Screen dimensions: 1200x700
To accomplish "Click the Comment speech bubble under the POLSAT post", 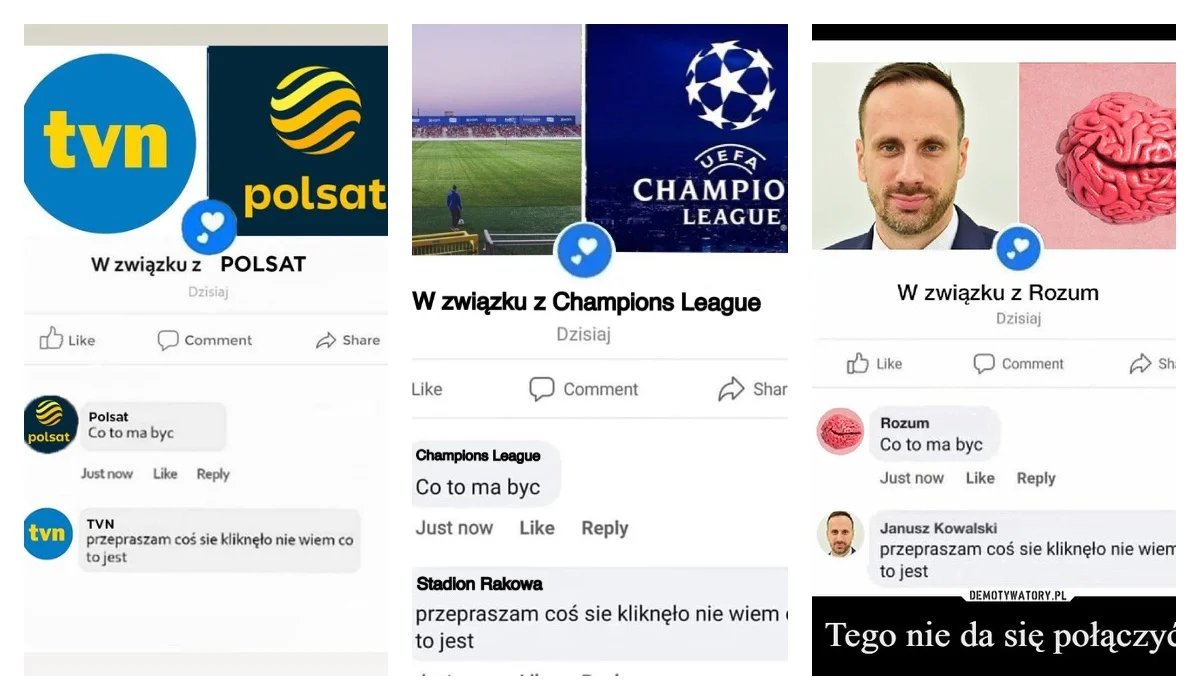I will [168, 340].
